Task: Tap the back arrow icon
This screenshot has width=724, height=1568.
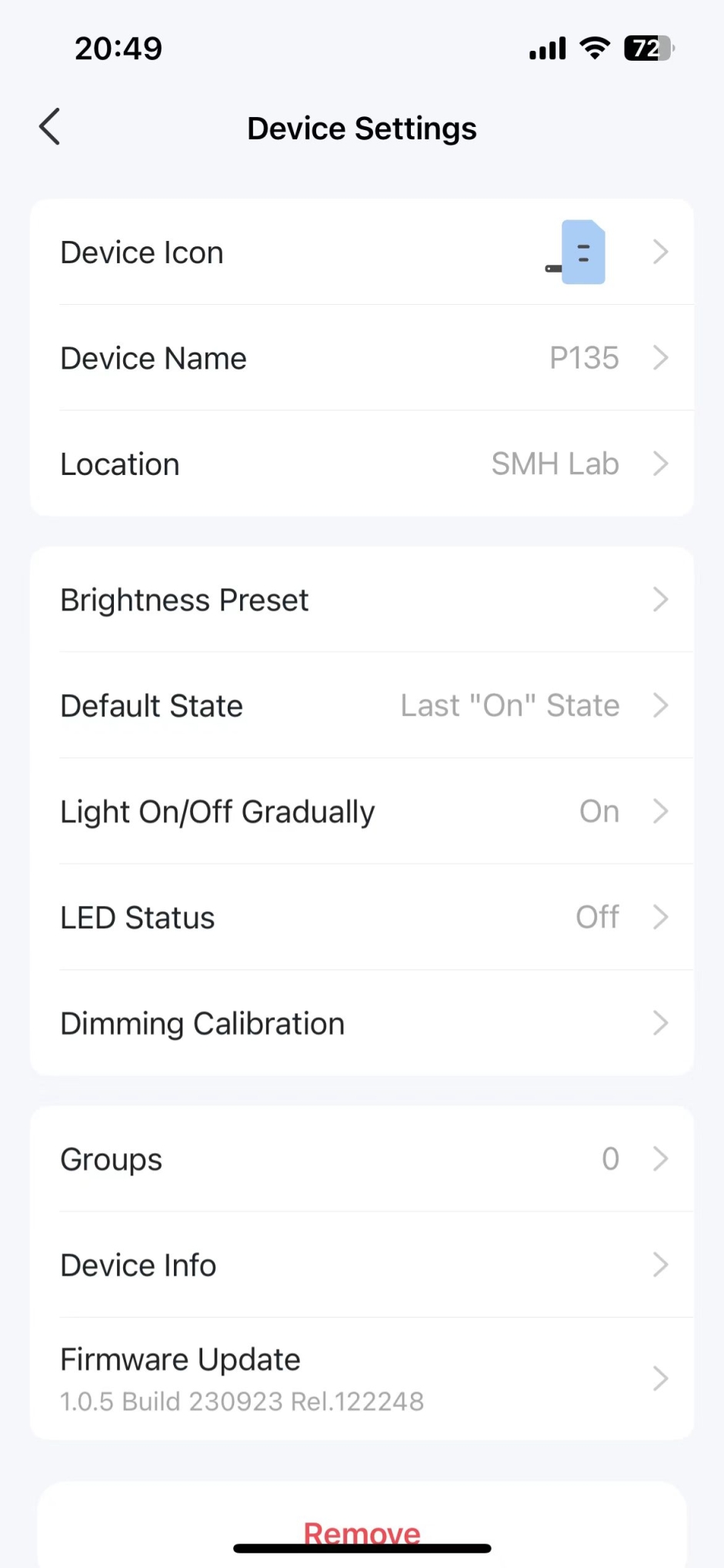Action: (x=50, y=127)
